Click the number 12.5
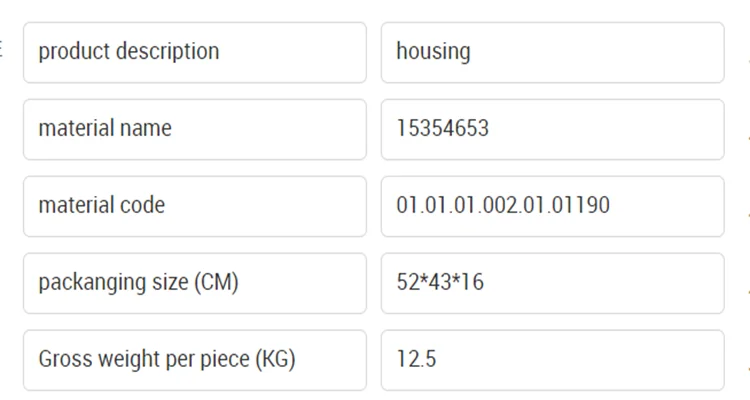Image resolution: width=750 pixels, height=400 pixels. tap(416, 360)
